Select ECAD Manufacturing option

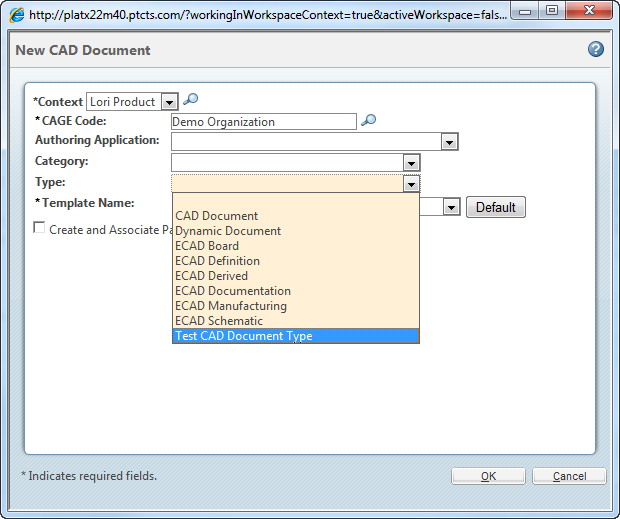296,306
